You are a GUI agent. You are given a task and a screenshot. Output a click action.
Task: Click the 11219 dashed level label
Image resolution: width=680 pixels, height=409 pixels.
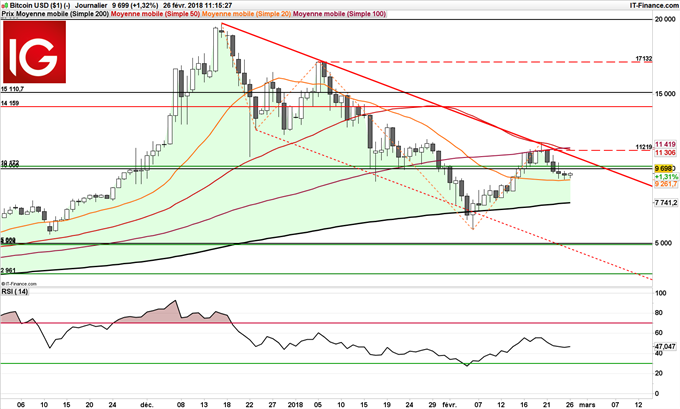click(644, 147)
